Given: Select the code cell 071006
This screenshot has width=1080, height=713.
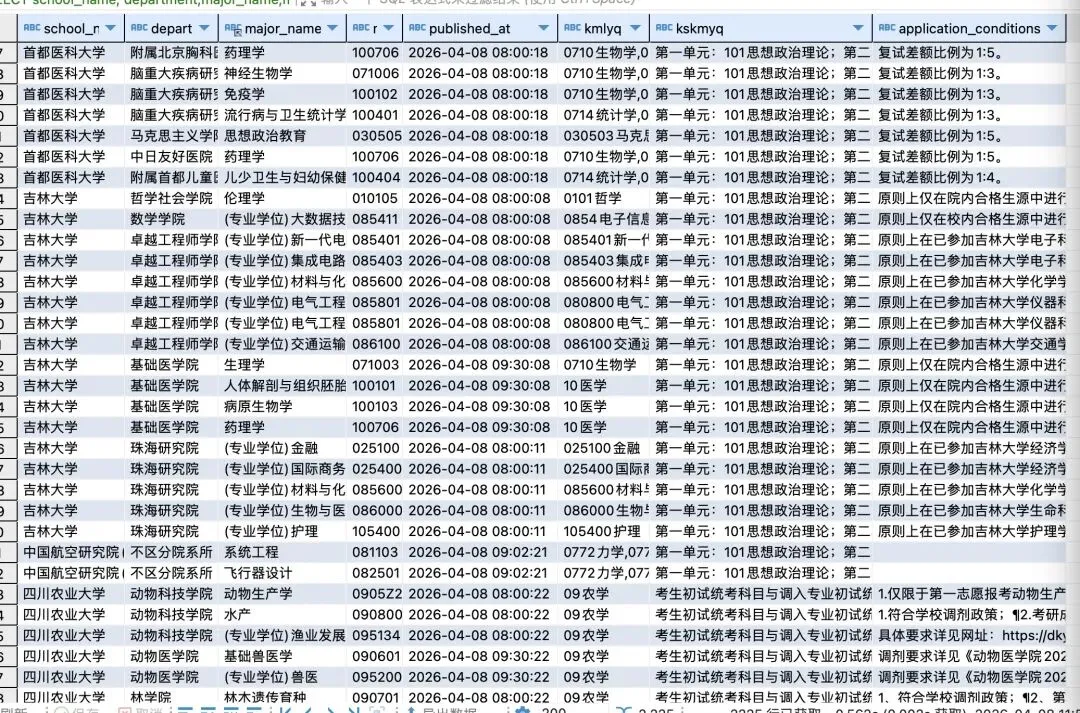Looking at the screenshot, I should click(x=375, y=73).
